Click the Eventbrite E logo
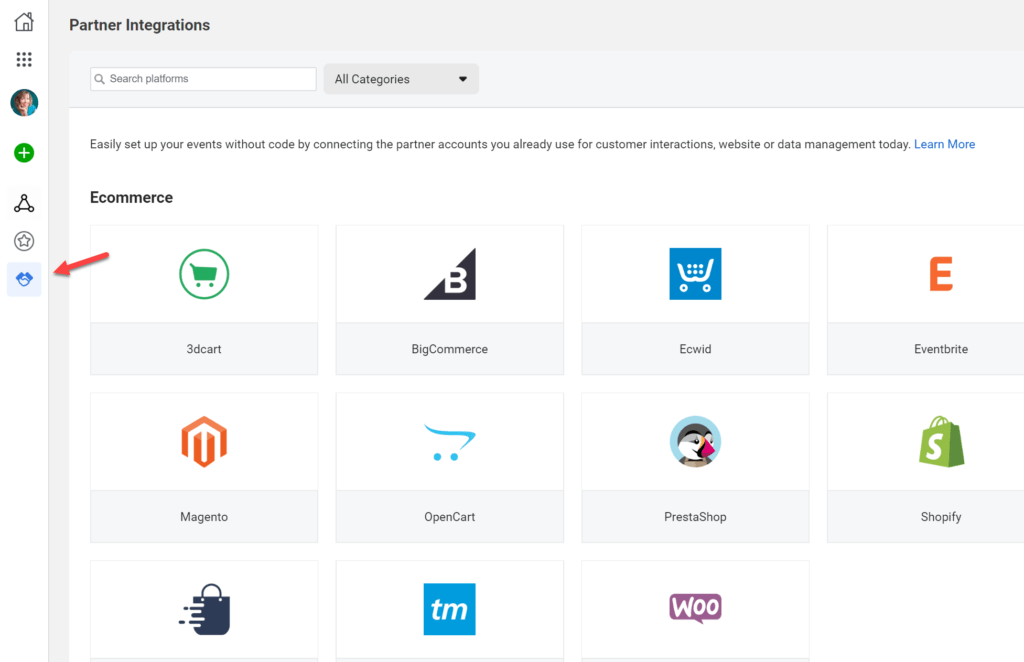This screenshot has width=1024, height=662. [941, 274]
